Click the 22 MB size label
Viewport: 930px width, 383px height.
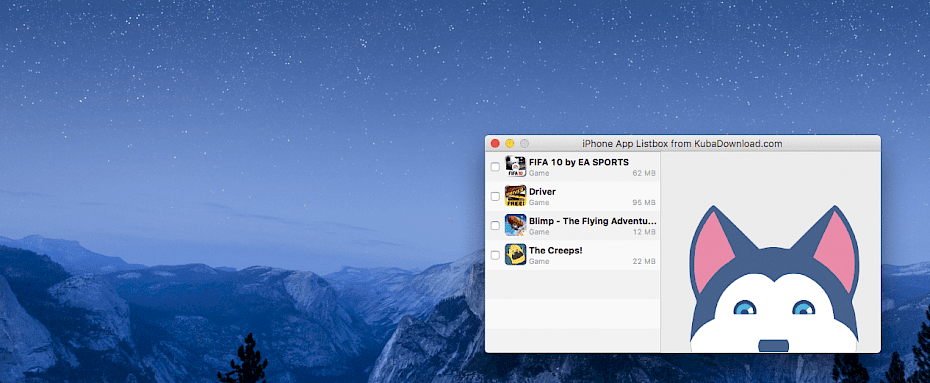[644, 261]
